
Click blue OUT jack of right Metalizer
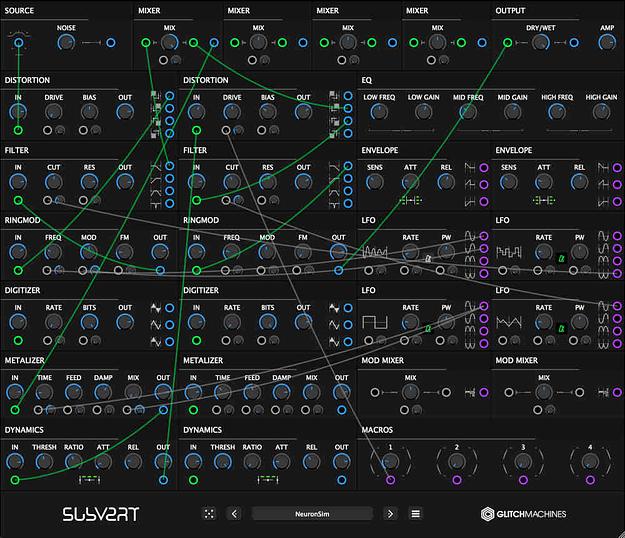pyautogui.click(x=342, y=410)
